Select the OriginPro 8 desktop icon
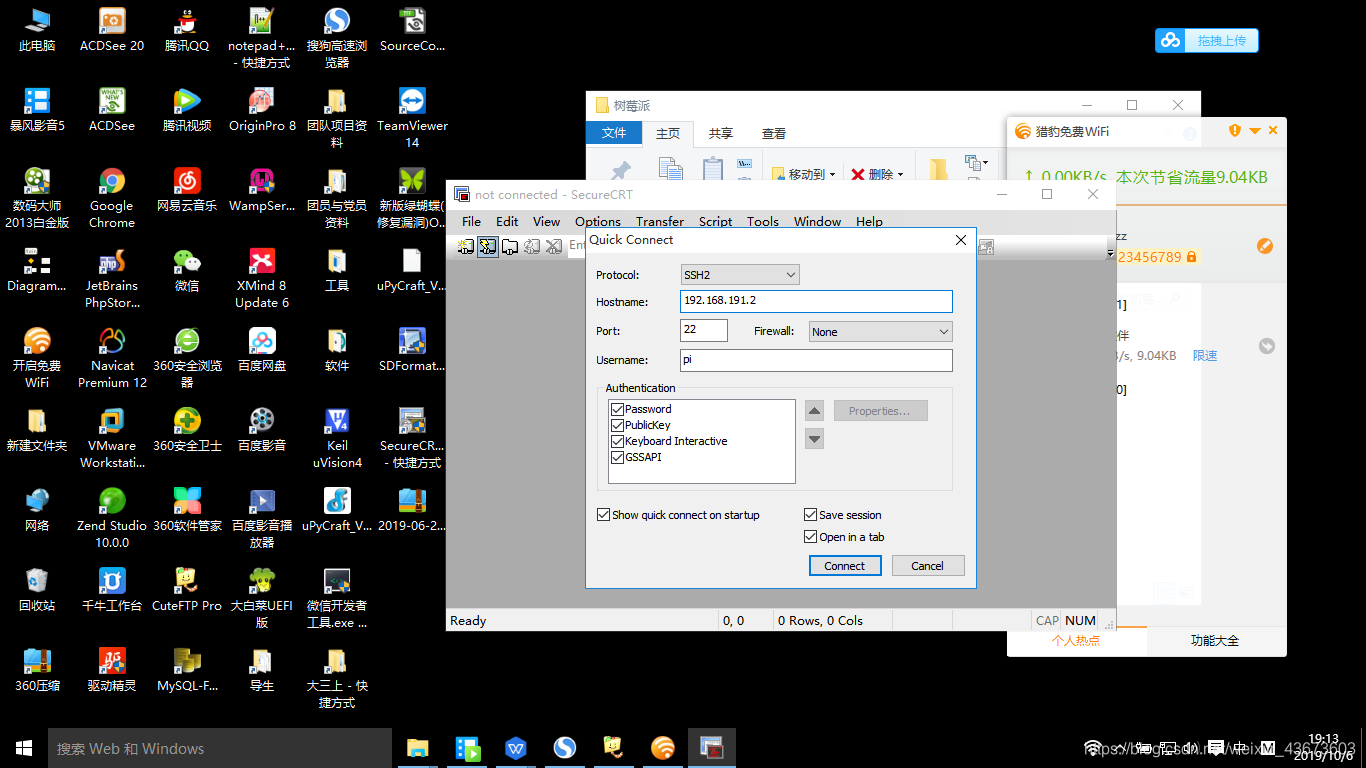This screenshot has height=768, width=1366. (x=262, y=110)
